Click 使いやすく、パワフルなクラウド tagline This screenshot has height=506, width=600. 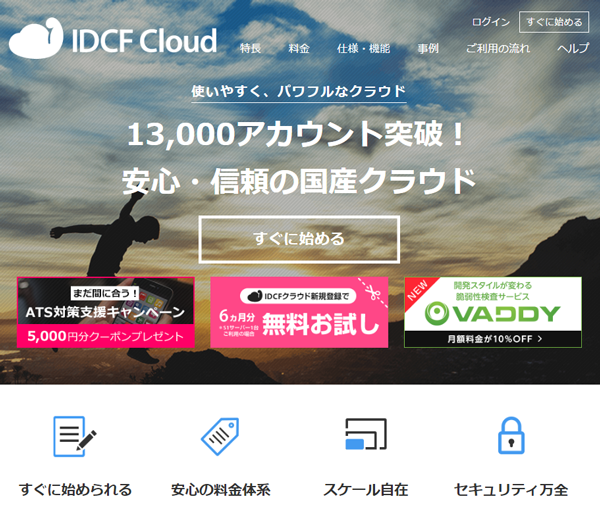click(x=298, y=91)
